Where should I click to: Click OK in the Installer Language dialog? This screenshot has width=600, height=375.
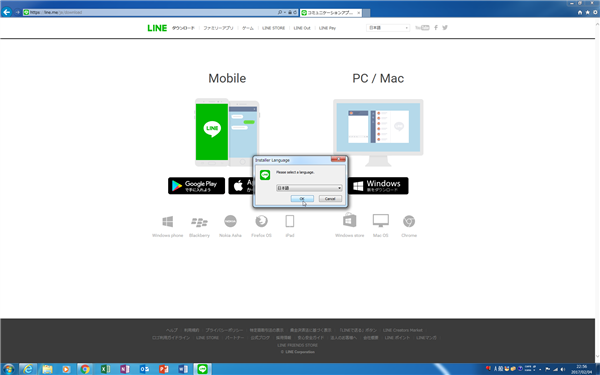[302, 199]
